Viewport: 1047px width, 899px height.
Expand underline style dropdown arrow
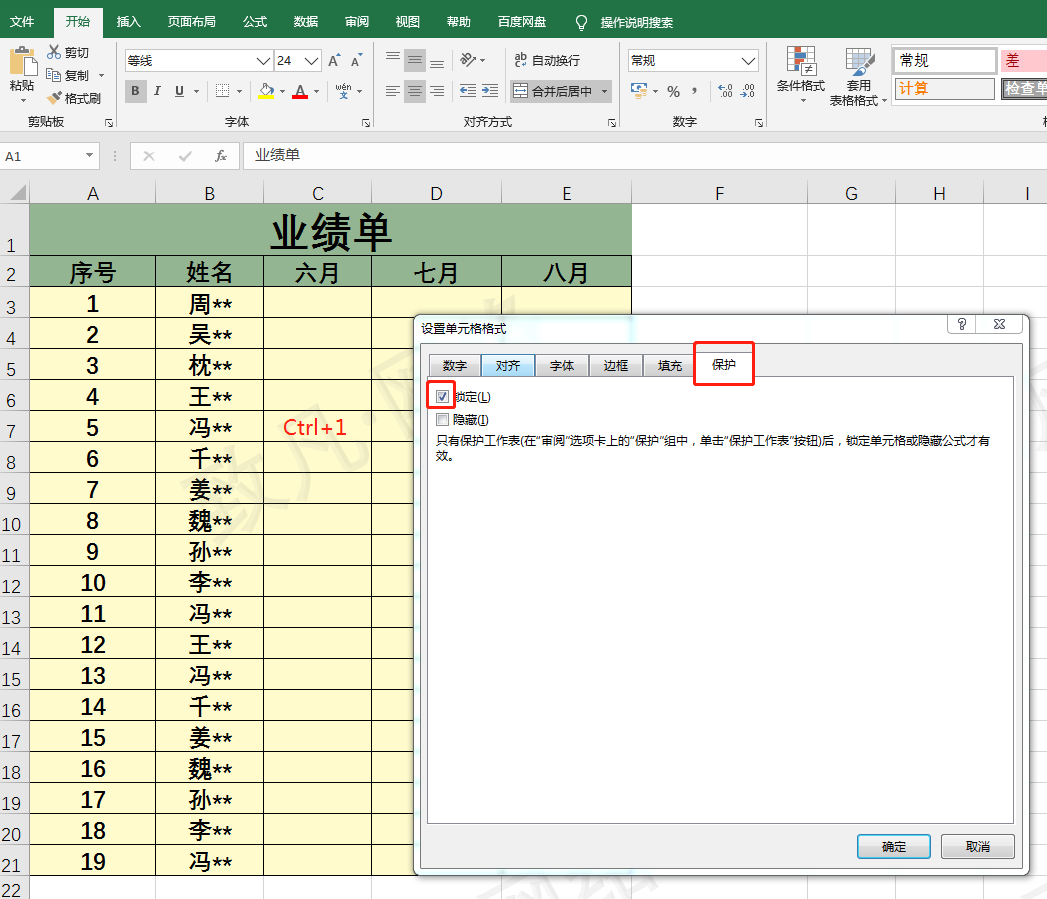[196, 91]
